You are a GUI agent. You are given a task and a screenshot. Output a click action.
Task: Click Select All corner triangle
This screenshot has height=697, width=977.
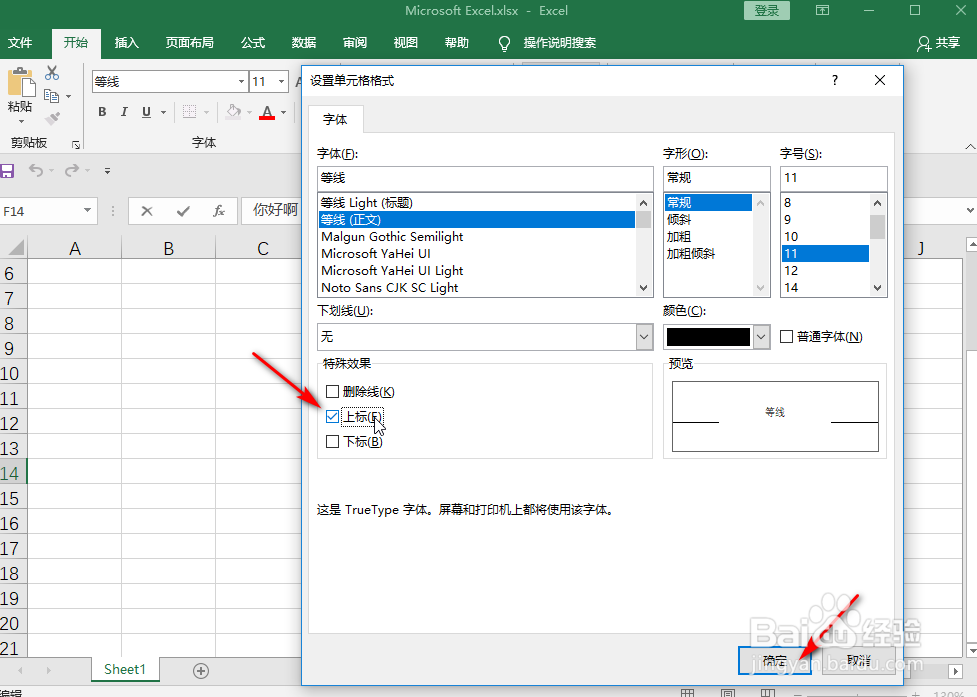click(16, 248)
